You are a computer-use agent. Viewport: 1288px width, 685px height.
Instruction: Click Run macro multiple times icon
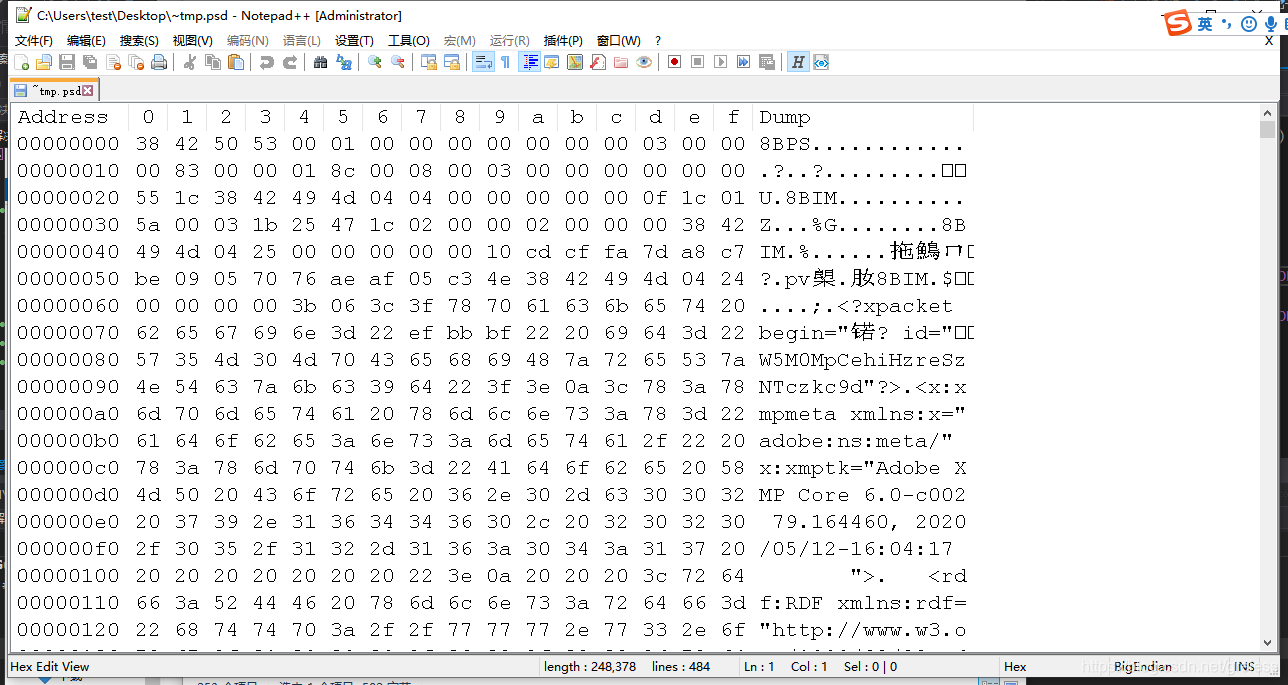pyautogui.click(x=744, y=62)
